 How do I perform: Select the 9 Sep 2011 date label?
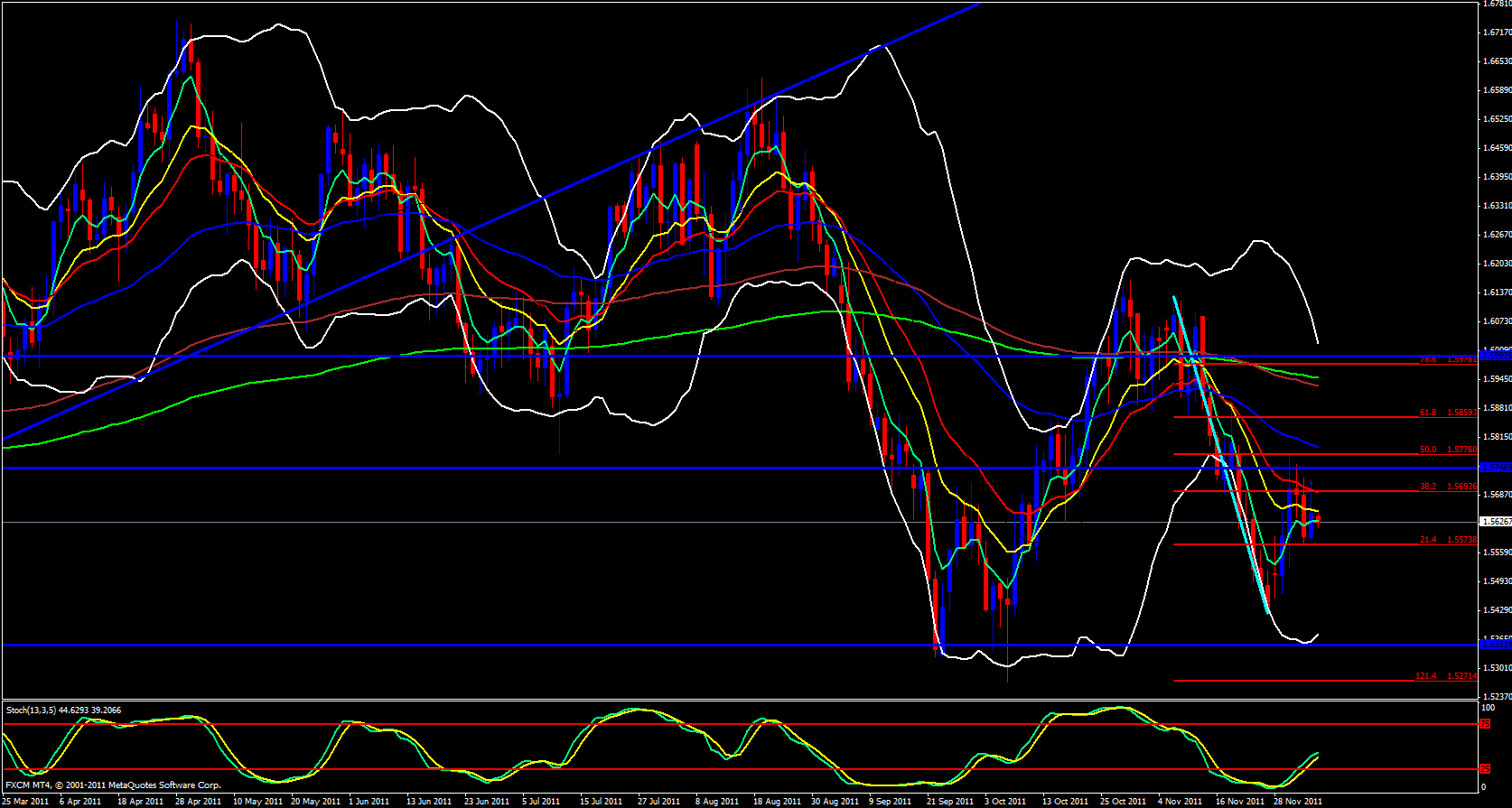click(x=890, y=802)
